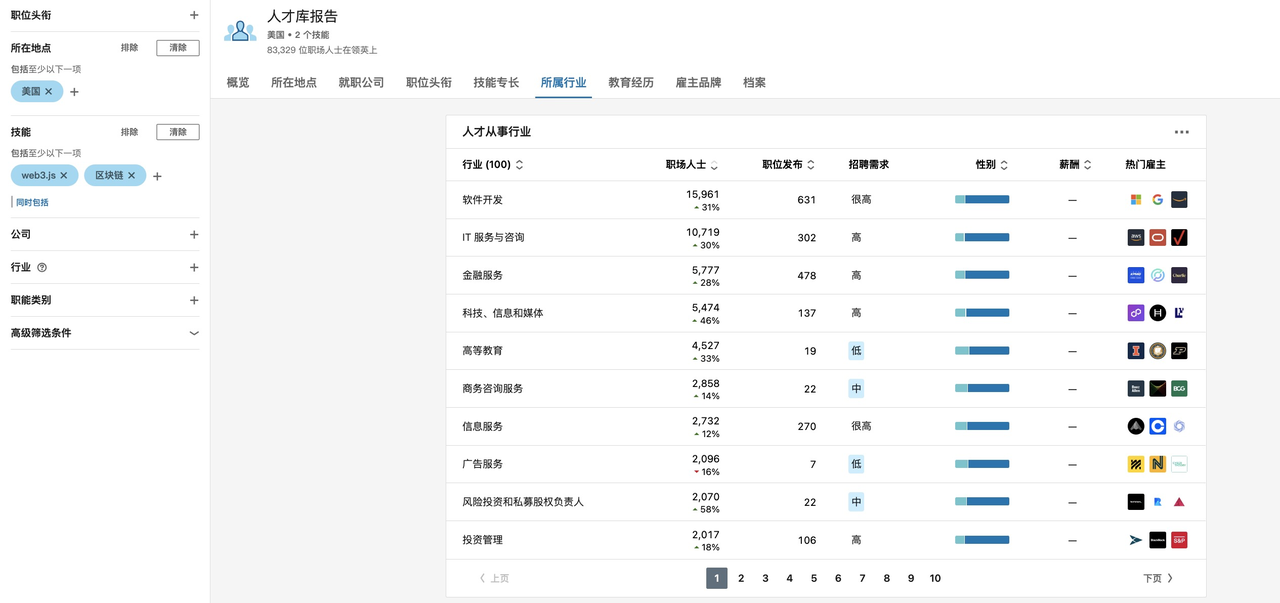Click the gender bar for 高等教育
This screenshot has height=603, width=1280.
coord(982,351)
